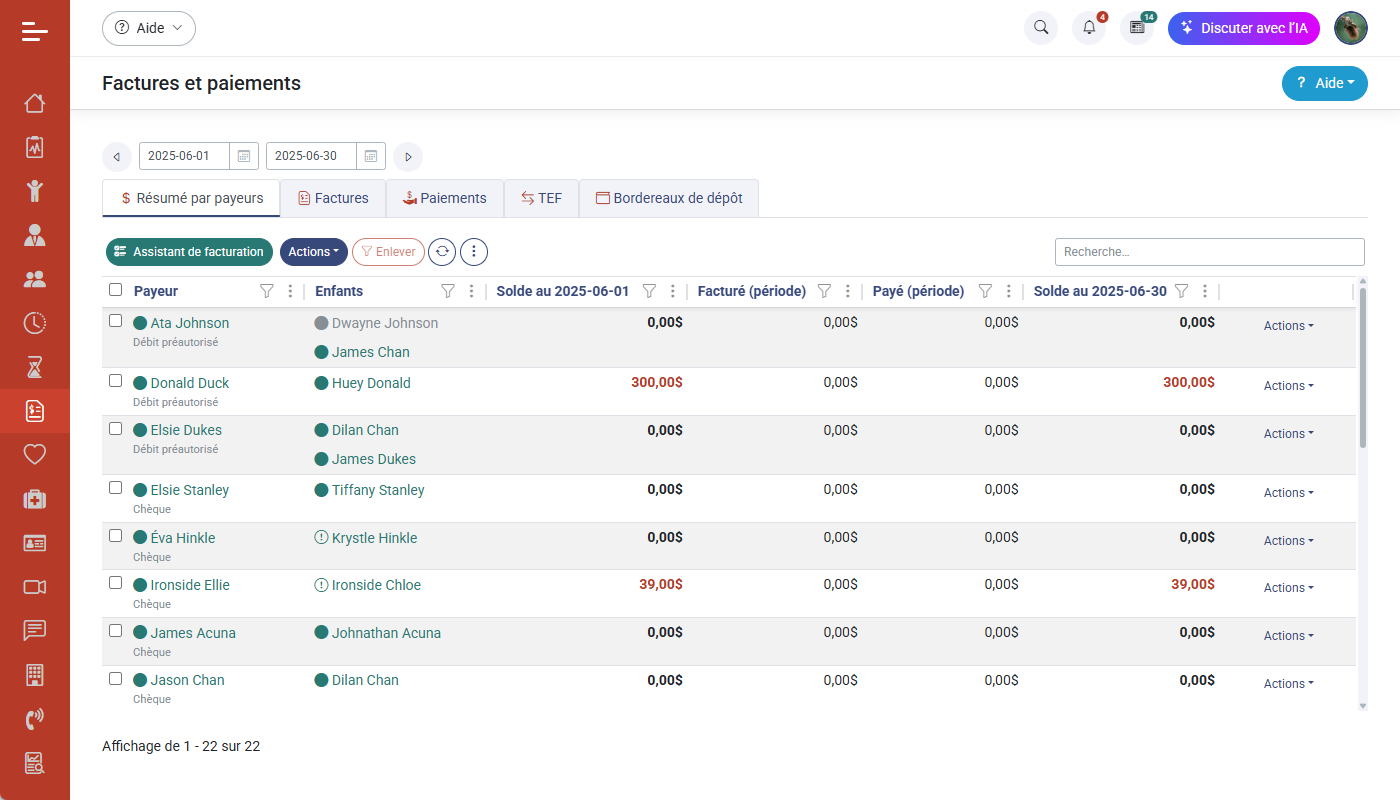Switch to the Paiements tab
Viewport: 1400px width, 800px height.
(444, 198)
